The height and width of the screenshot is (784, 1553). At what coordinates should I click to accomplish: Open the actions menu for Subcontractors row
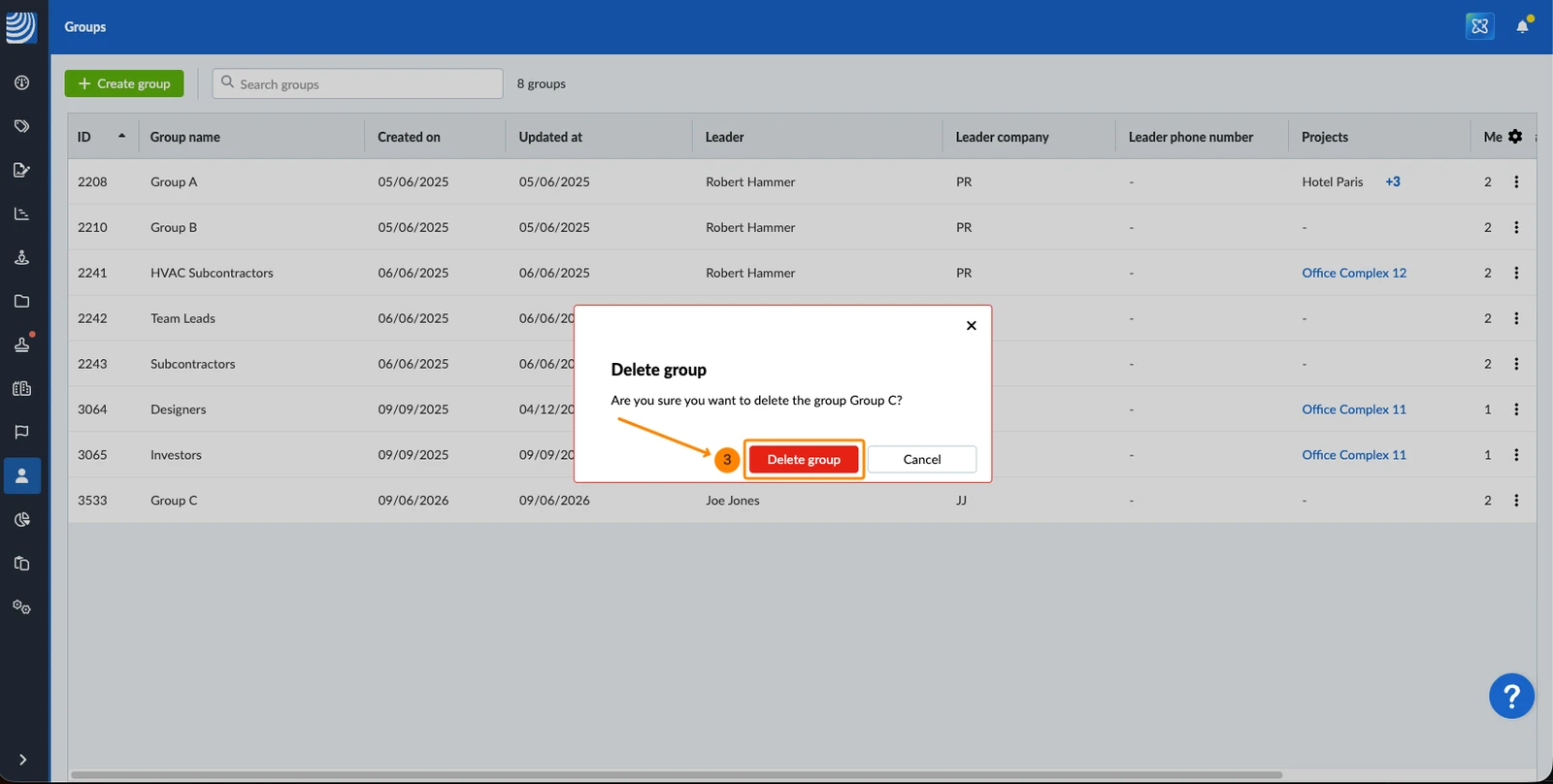pos(1516,364)
